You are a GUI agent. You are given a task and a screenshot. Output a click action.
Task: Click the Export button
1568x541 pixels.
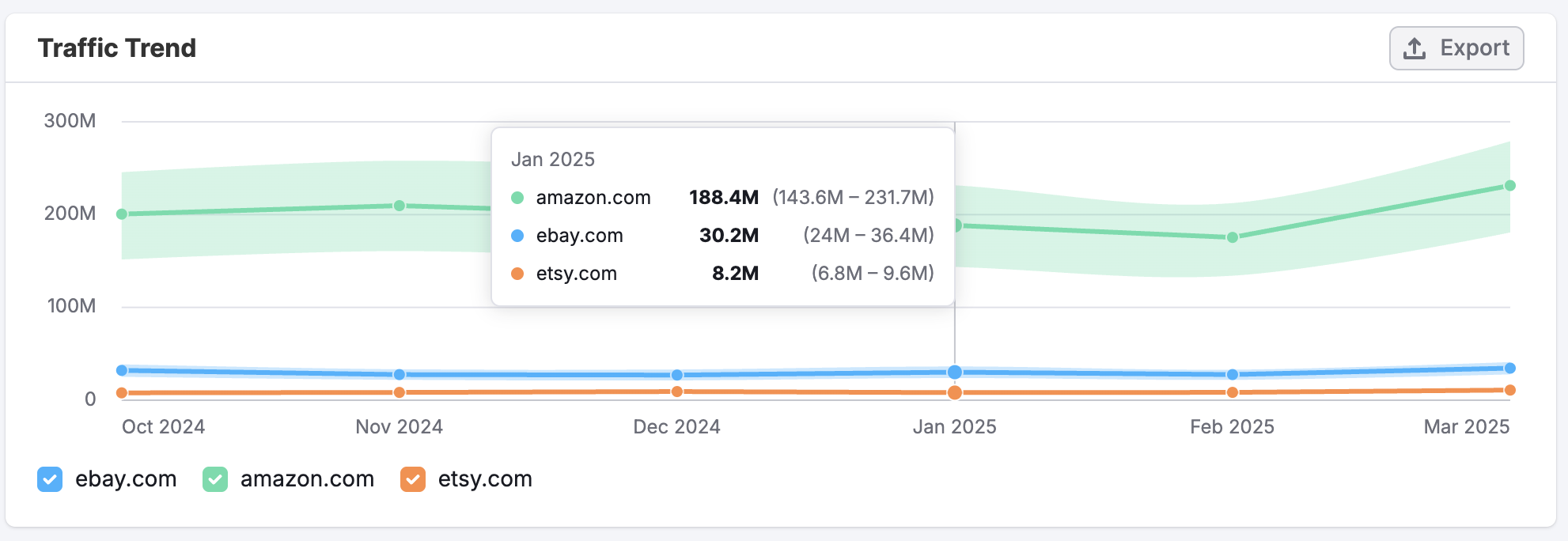[x=1456, y=47]
